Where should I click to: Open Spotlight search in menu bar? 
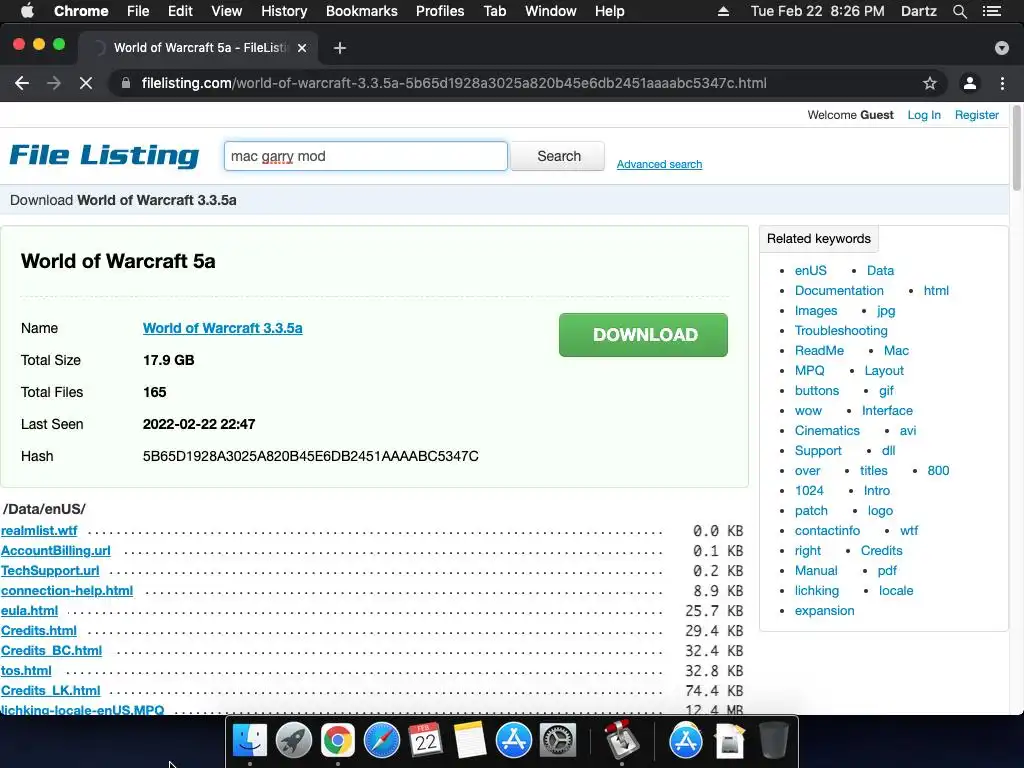click(x=959, y=11)
